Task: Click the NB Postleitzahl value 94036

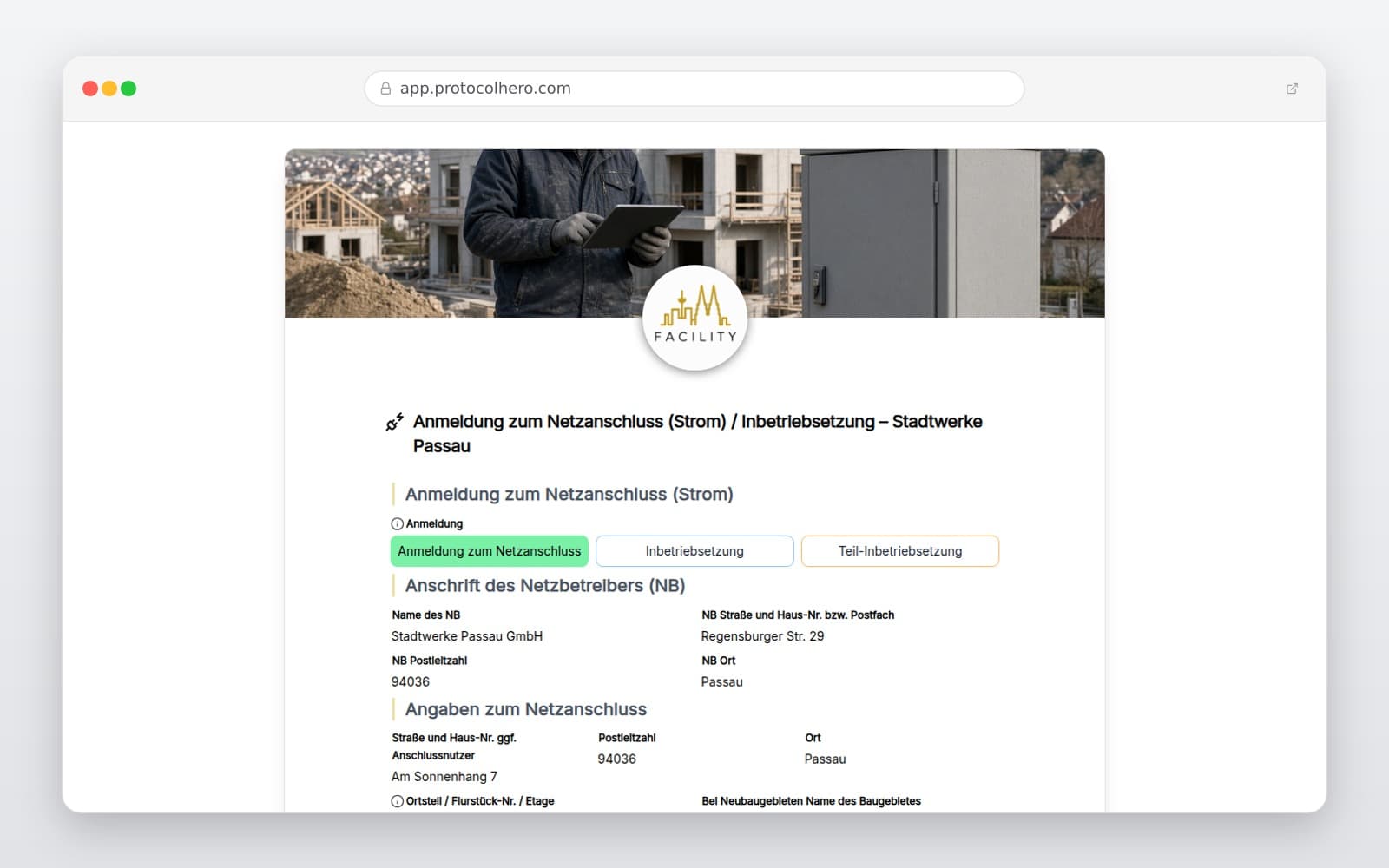Action: [x=411, y=682]
